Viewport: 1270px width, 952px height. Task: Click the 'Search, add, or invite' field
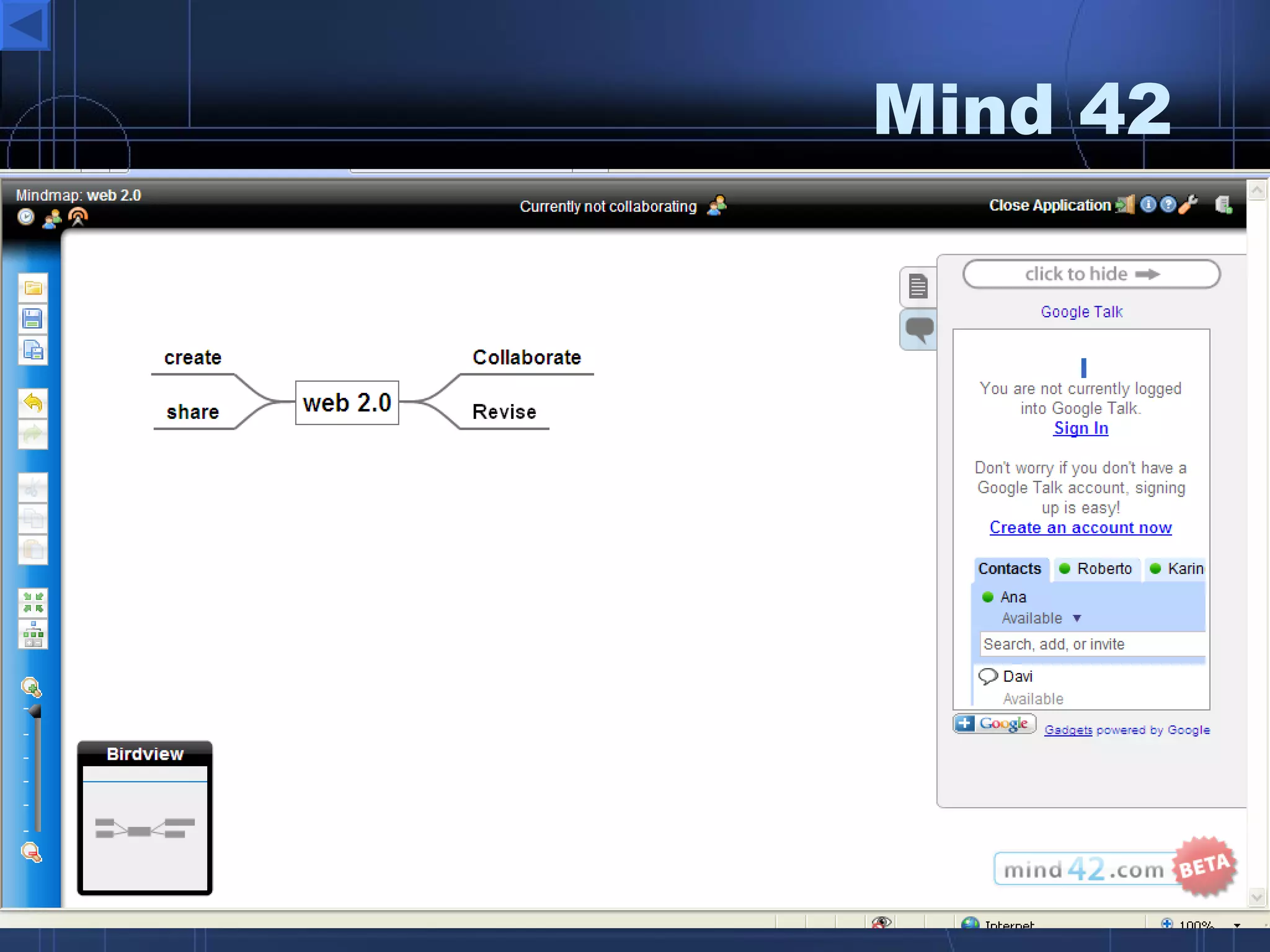(1093, 645)
